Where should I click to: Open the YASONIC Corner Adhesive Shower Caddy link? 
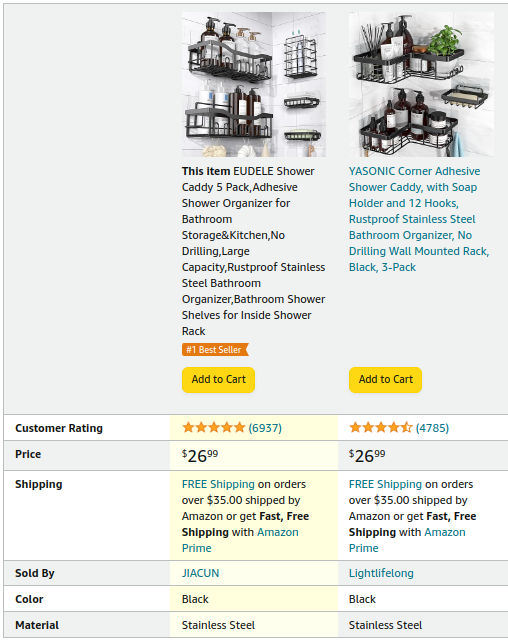[x=419, y=219]
